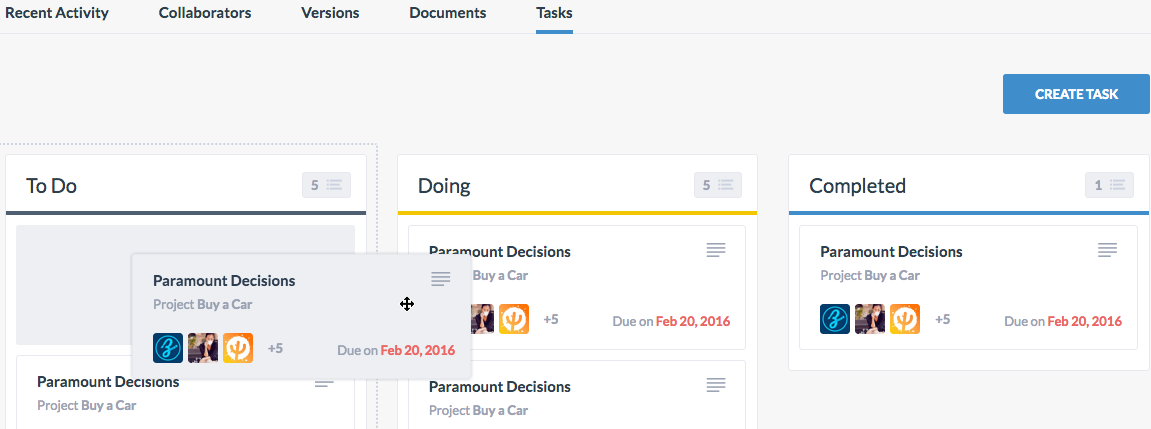The width and height of the screenshot is (1151, 429).
Task: Open the Documents tab
Action: coord(448,12)
